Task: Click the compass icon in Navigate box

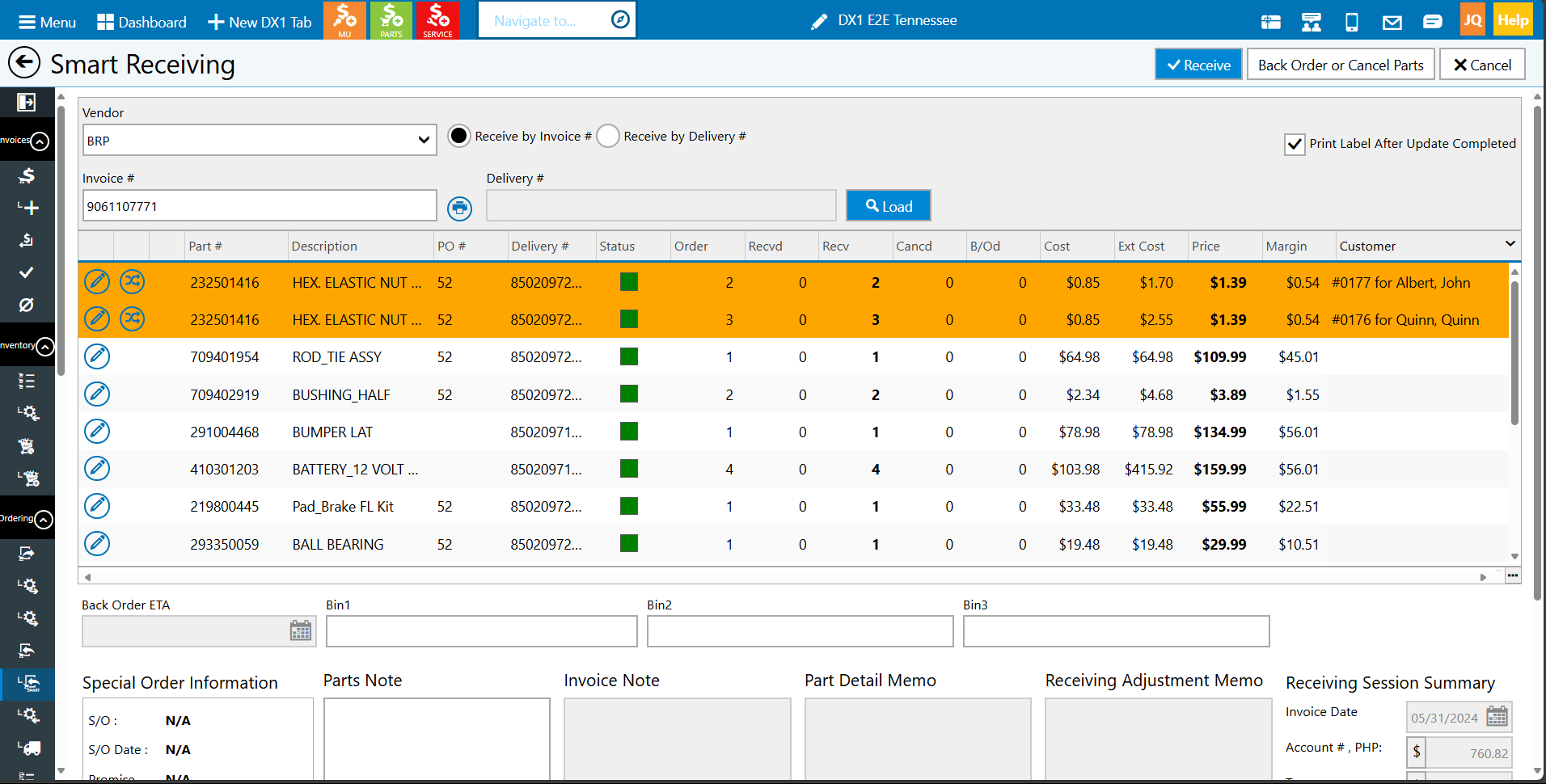Action: click(x=620, y=19)
